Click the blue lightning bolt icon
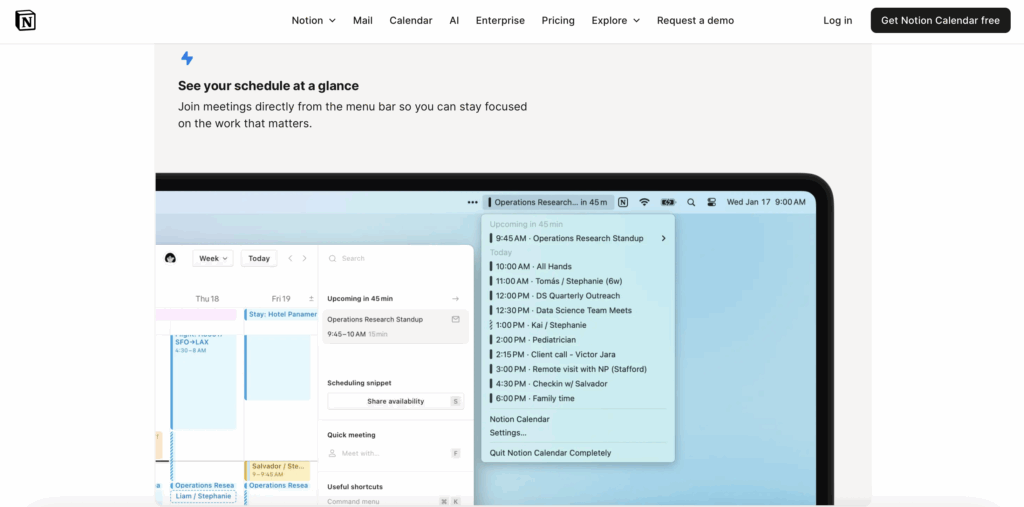The width and height of the screenshot is (1024, 507). pos(187,58)
